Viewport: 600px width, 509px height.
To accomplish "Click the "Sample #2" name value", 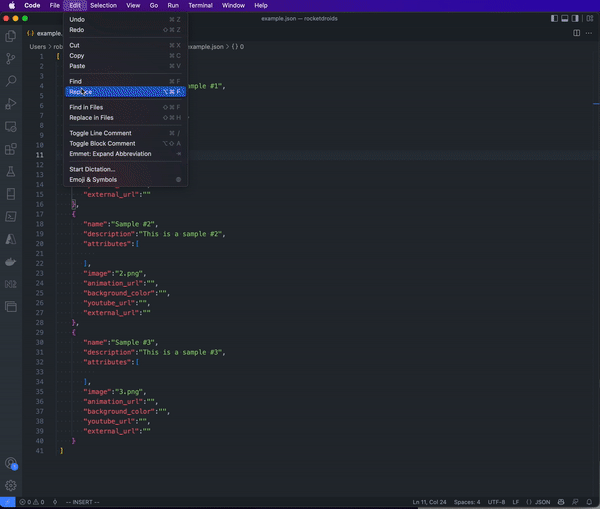I will coord(133,224).
